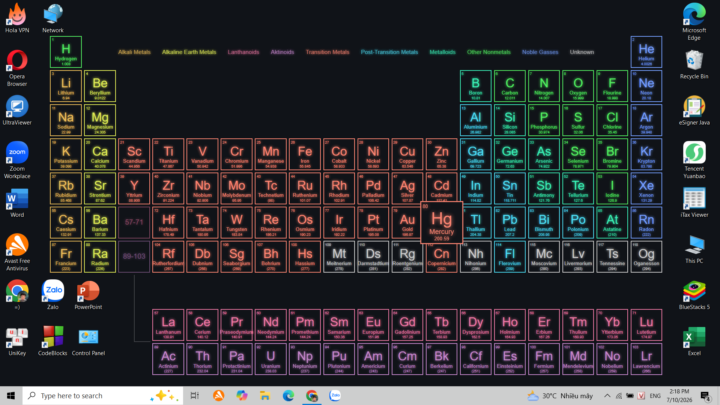Image resolution: width=720 pixels, height=405 pixels.
Task: Open the Control Panel shortcut
Action: pyautogui.click(x=88, y=341)
